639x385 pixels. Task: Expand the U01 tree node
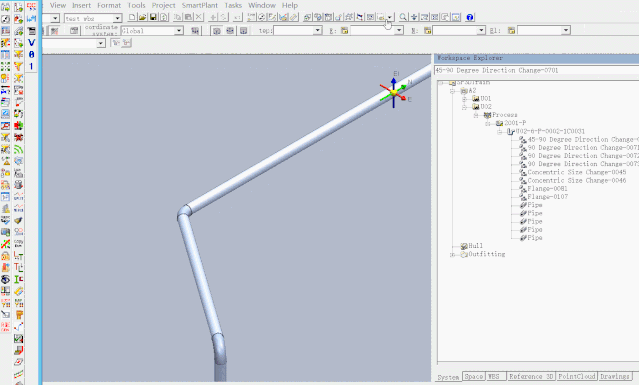coord(464,99)
